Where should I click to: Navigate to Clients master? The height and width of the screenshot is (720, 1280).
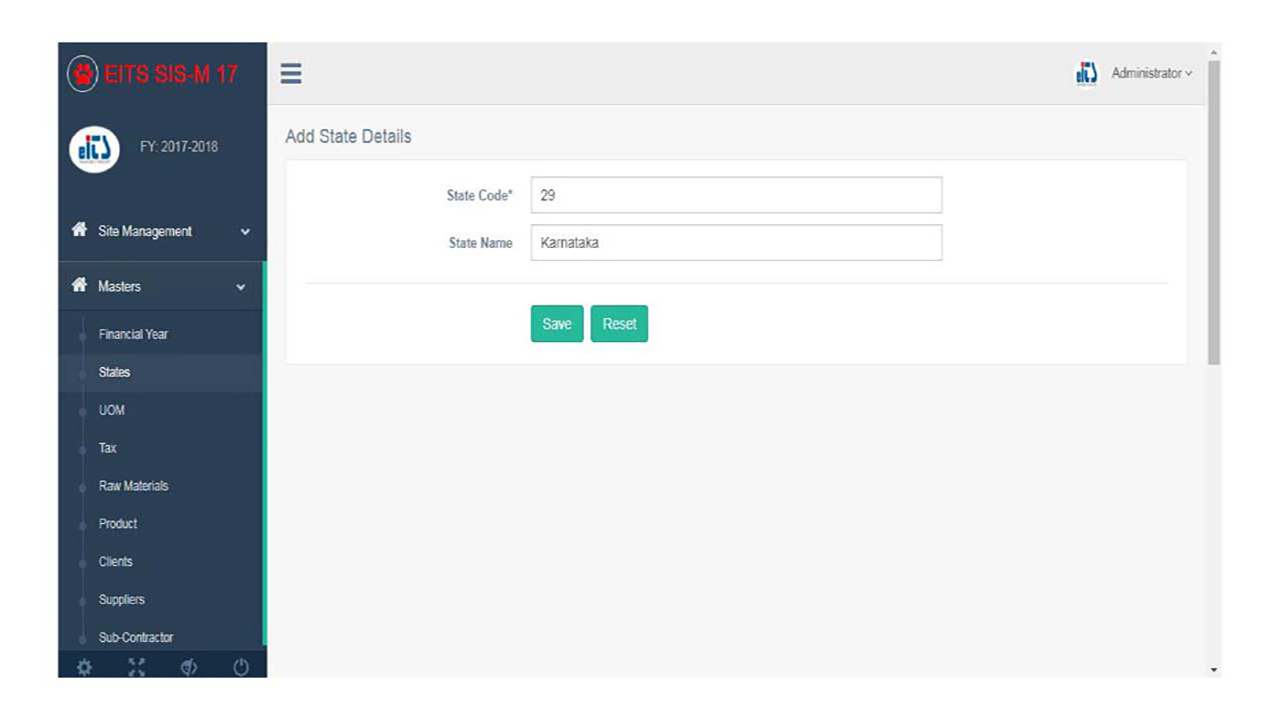coord(115,562)
